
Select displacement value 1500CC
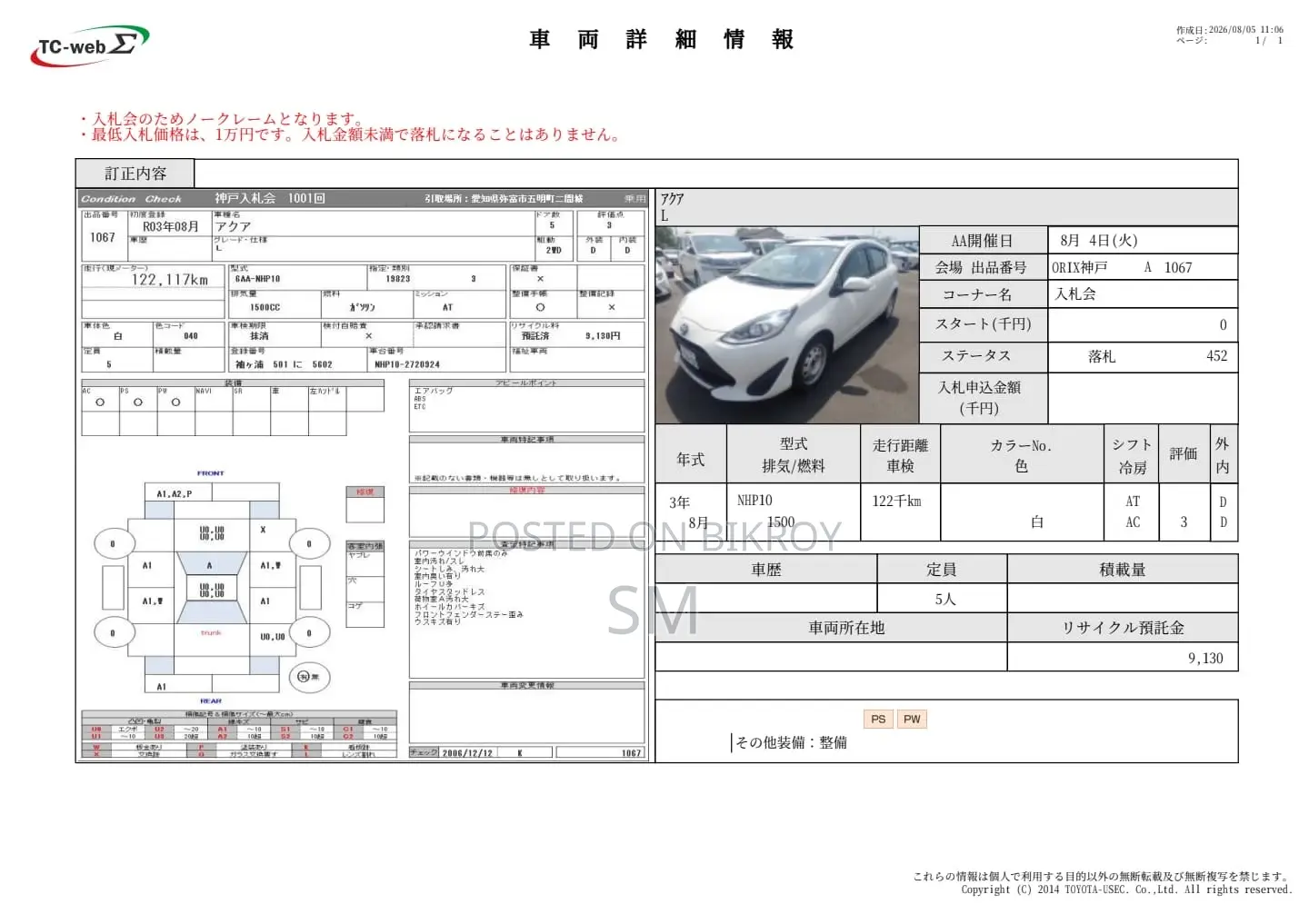(265, 307)
